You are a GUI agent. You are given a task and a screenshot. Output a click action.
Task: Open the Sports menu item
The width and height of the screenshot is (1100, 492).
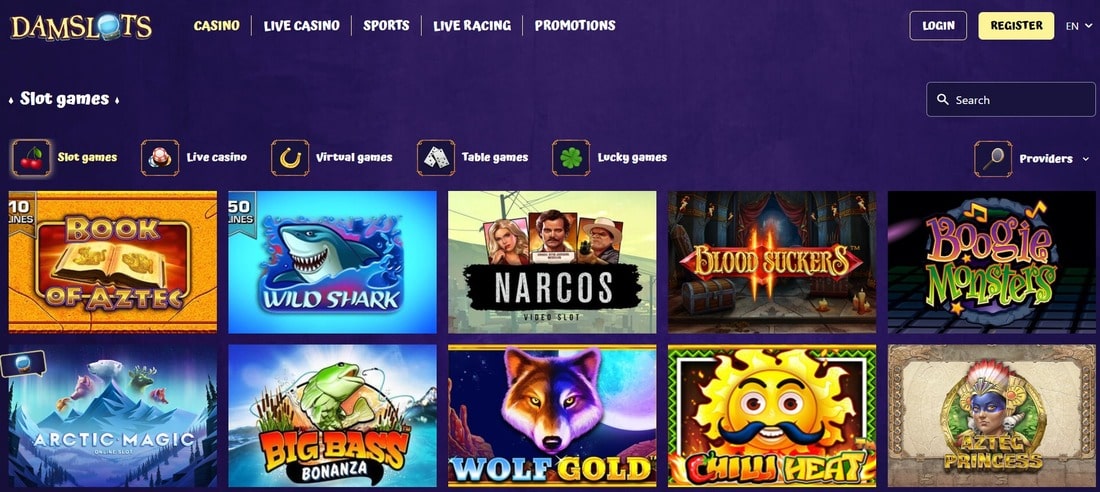tap(386, 25)
